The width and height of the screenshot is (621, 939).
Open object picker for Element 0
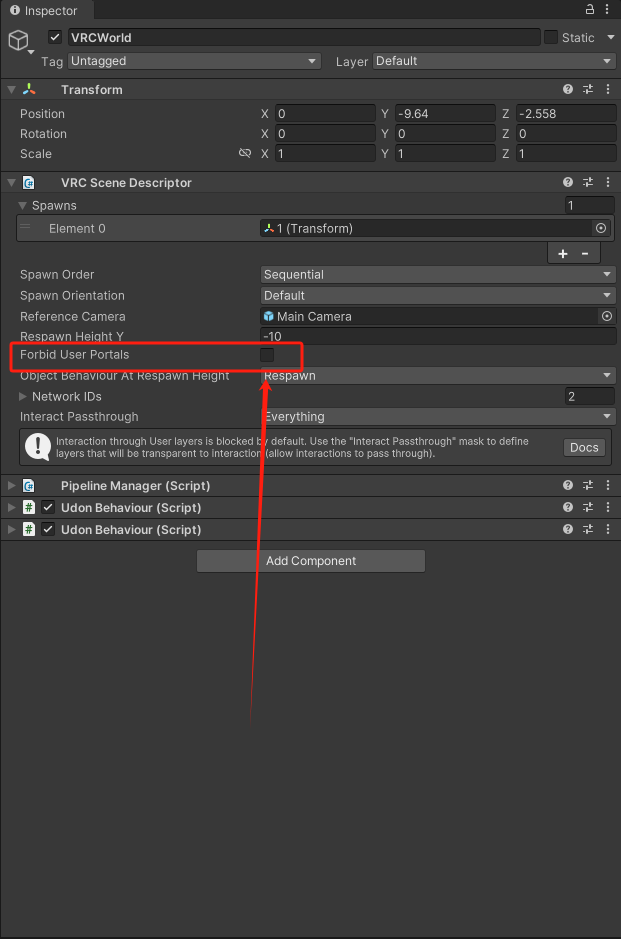(601, 228)
